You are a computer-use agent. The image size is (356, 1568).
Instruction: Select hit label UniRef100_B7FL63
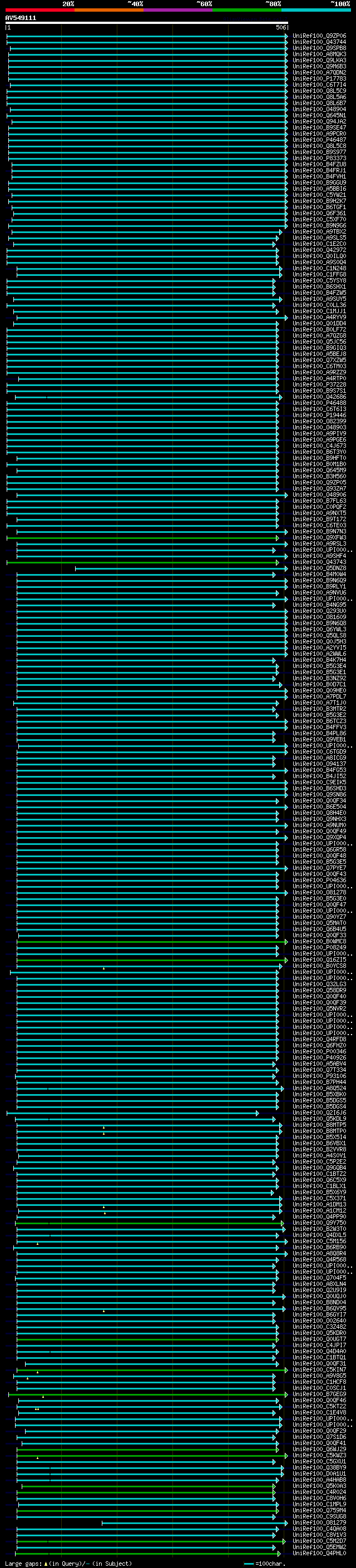(x=319, y=501)
